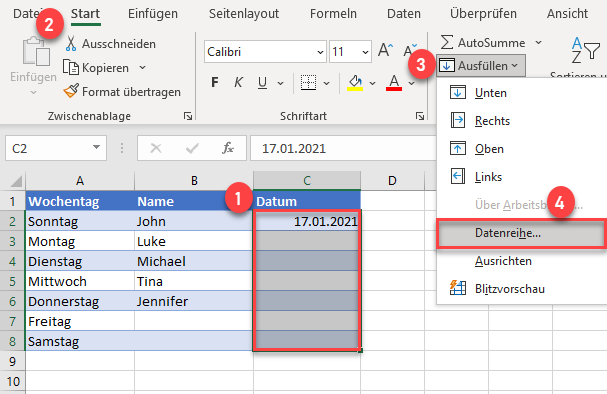
Task: Toggle underline U button
Action: click(262, 82)
